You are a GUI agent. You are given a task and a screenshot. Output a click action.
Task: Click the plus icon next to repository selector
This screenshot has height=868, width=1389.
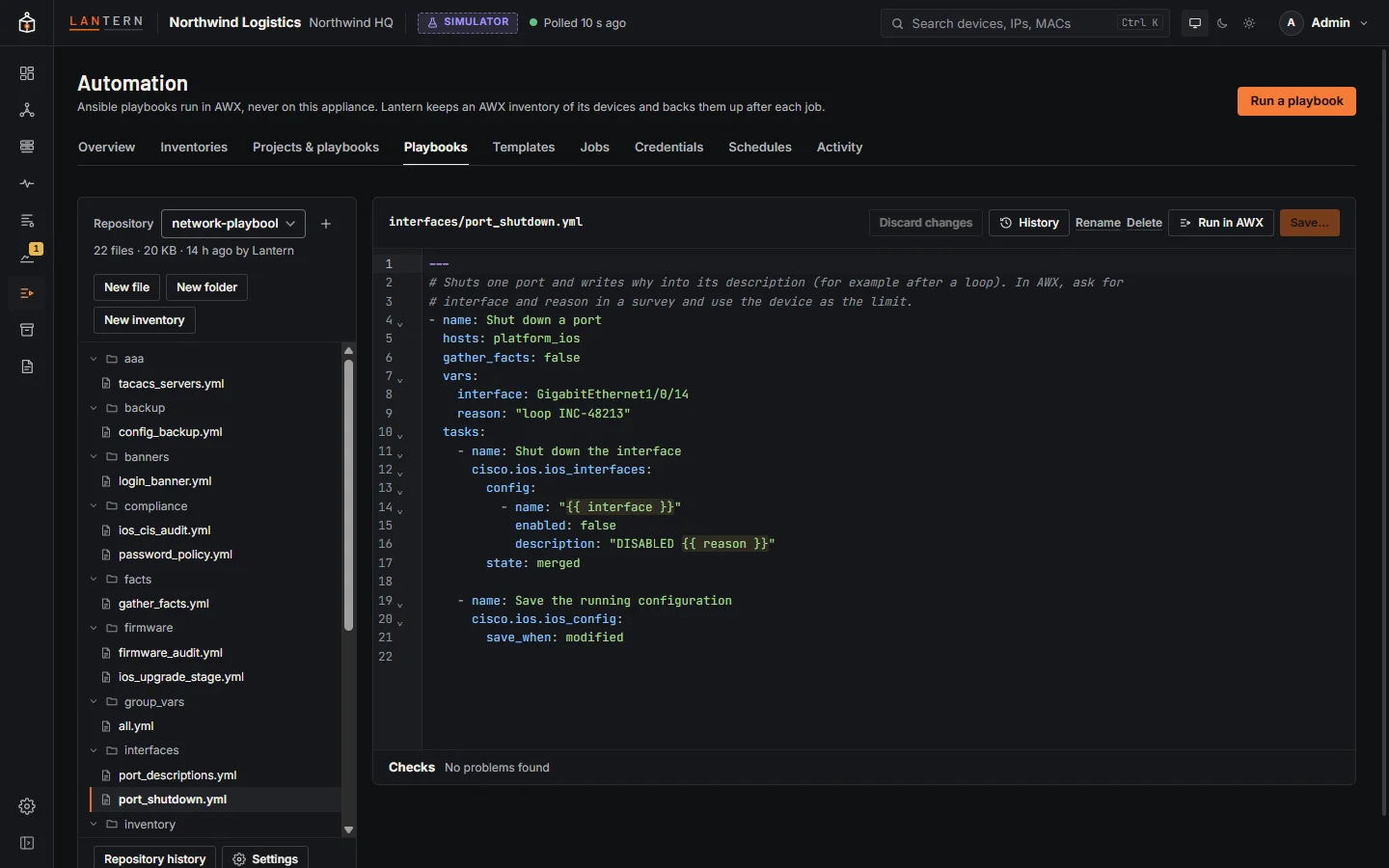(326, 224)
